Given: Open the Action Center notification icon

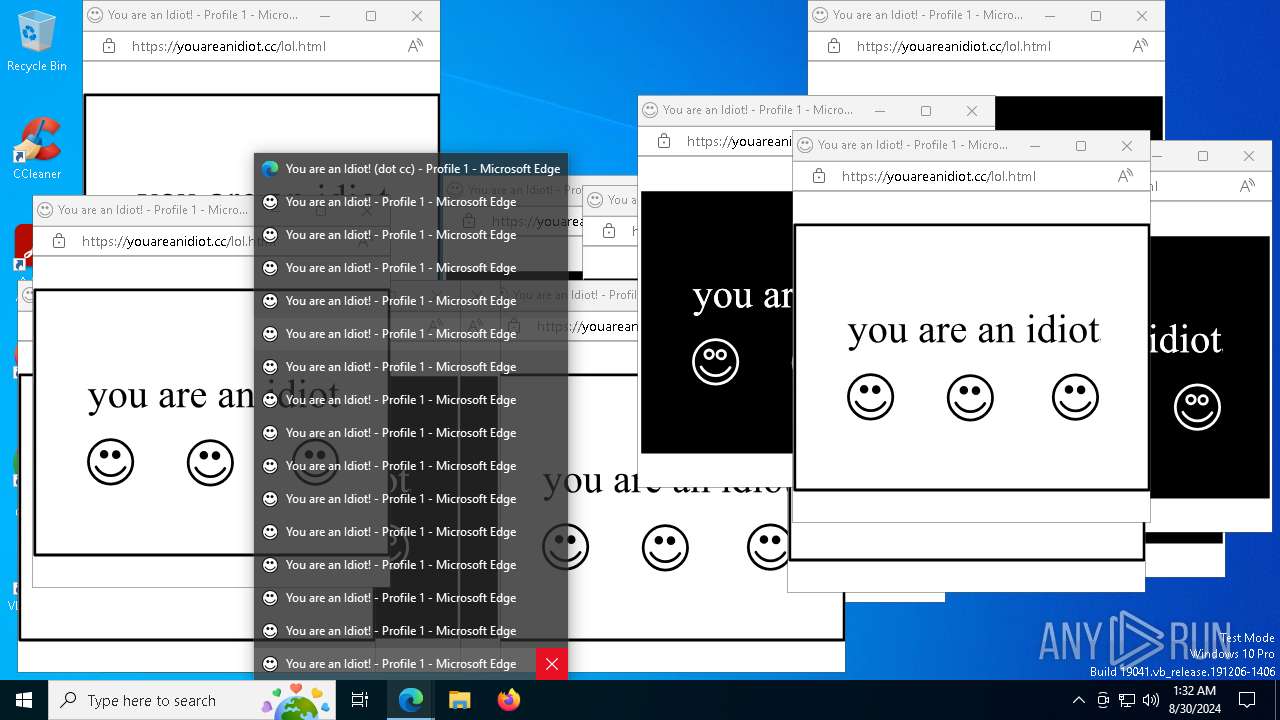Looking at the screenshot, I should coord(1247,700).
